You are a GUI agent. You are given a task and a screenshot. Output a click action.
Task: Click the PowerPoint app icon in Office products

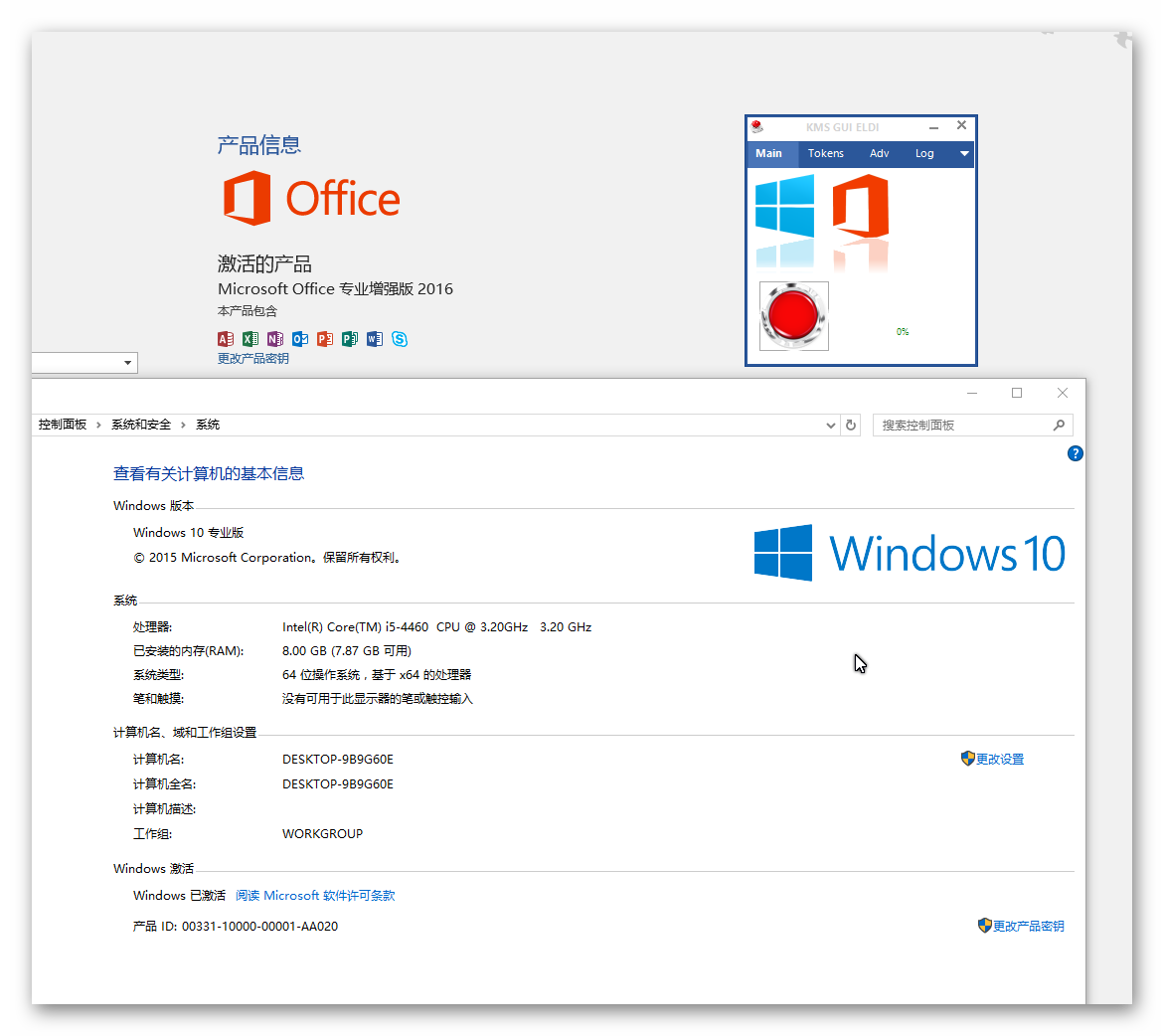click(x=325, y=339)
